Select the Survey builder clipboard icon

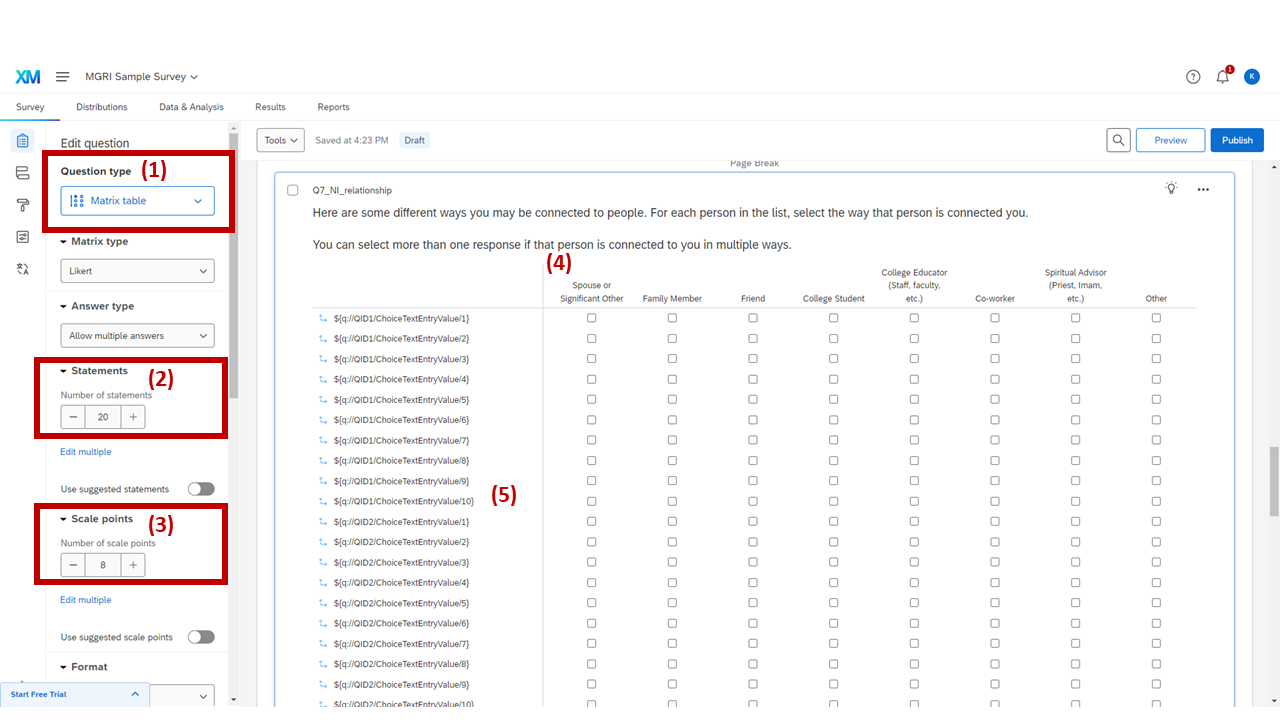point(22,140)
